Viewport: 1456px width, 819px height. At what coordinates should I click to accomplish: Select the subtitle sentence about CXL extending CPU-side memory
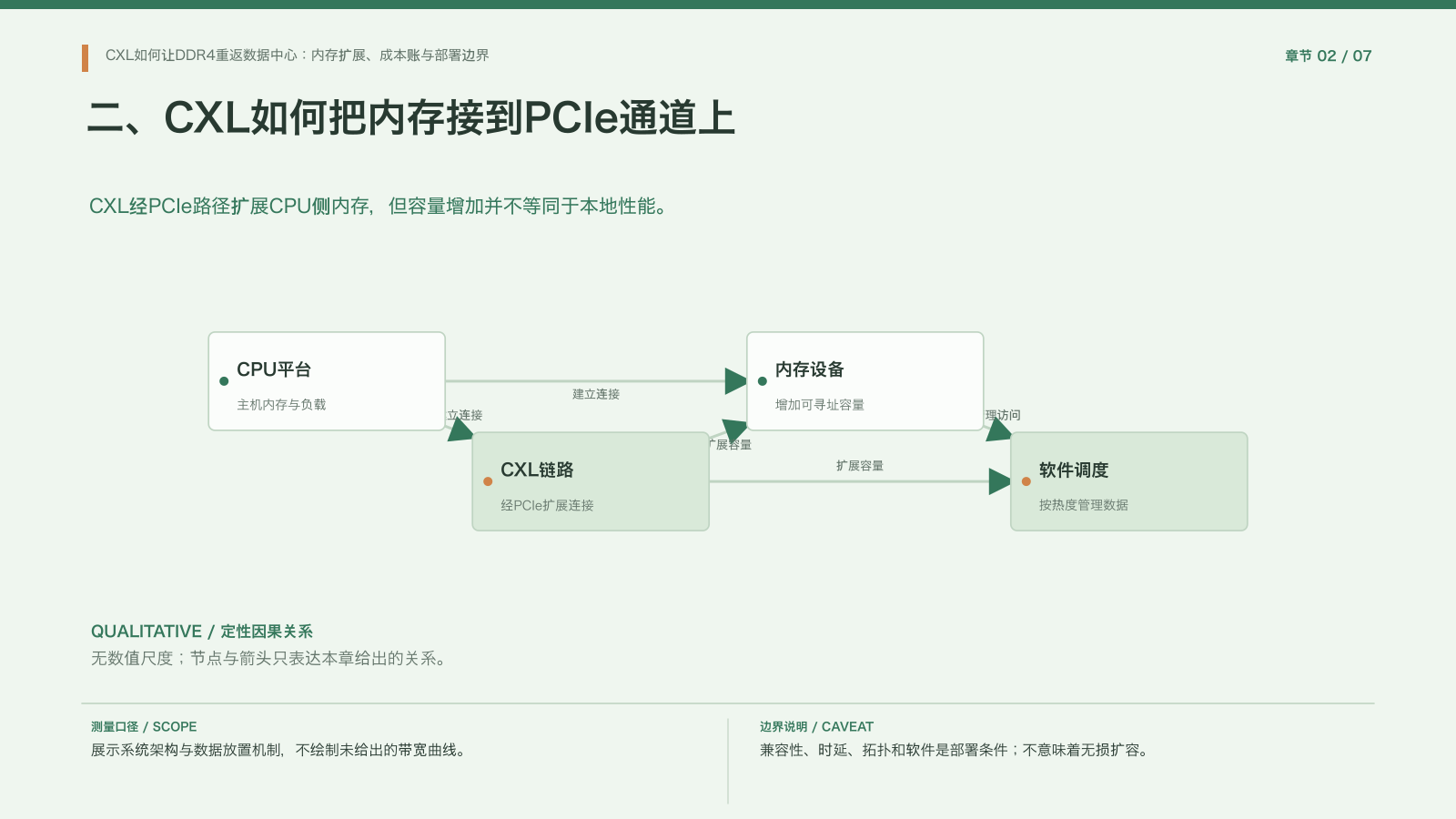point(380,207)
